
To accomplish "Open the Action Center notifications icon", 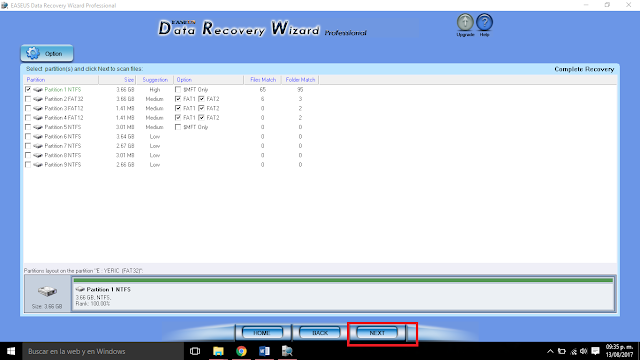I will coord(596,351).
